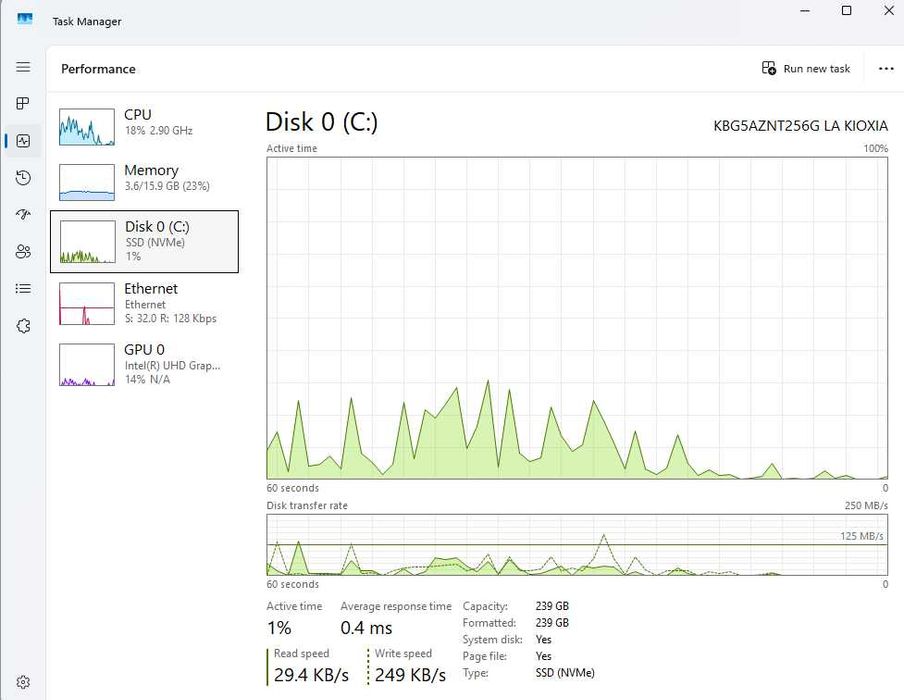Screen dimensions: 904x700
Task: Open the Details page icon
Action: click(x=23, y=288)
